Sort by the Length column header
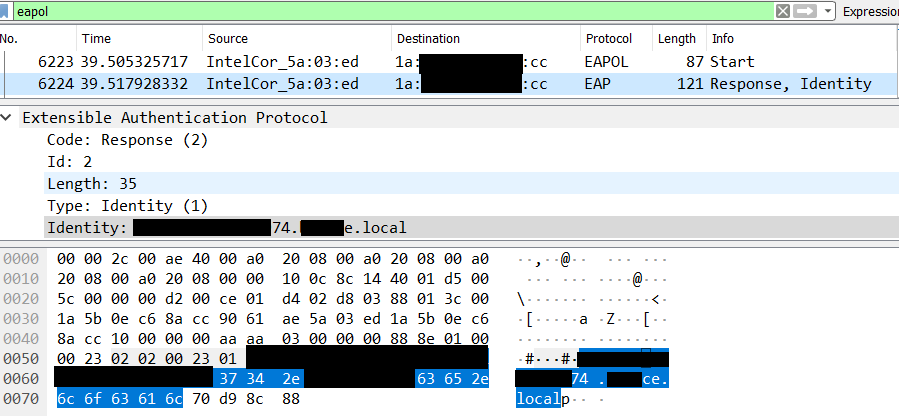 tap(676, 39)
